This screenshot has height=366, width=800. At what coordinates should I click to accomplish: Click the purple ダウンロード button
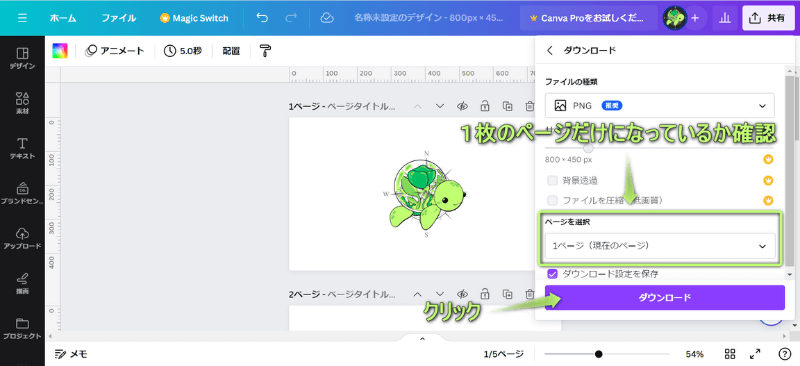pyautogui.click(x=664, y=297)
